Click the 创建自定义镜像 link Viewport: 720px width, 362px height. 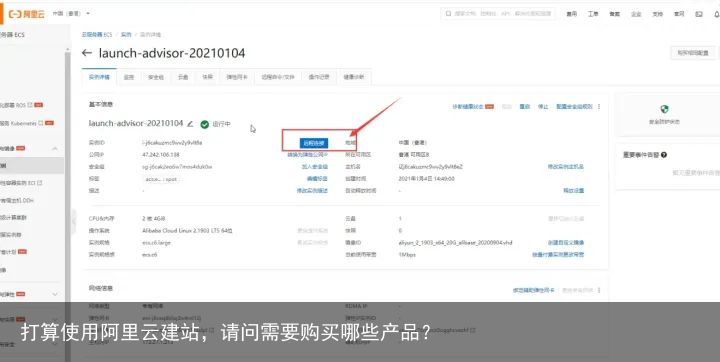pyautogui.click(x=566, y=243)
